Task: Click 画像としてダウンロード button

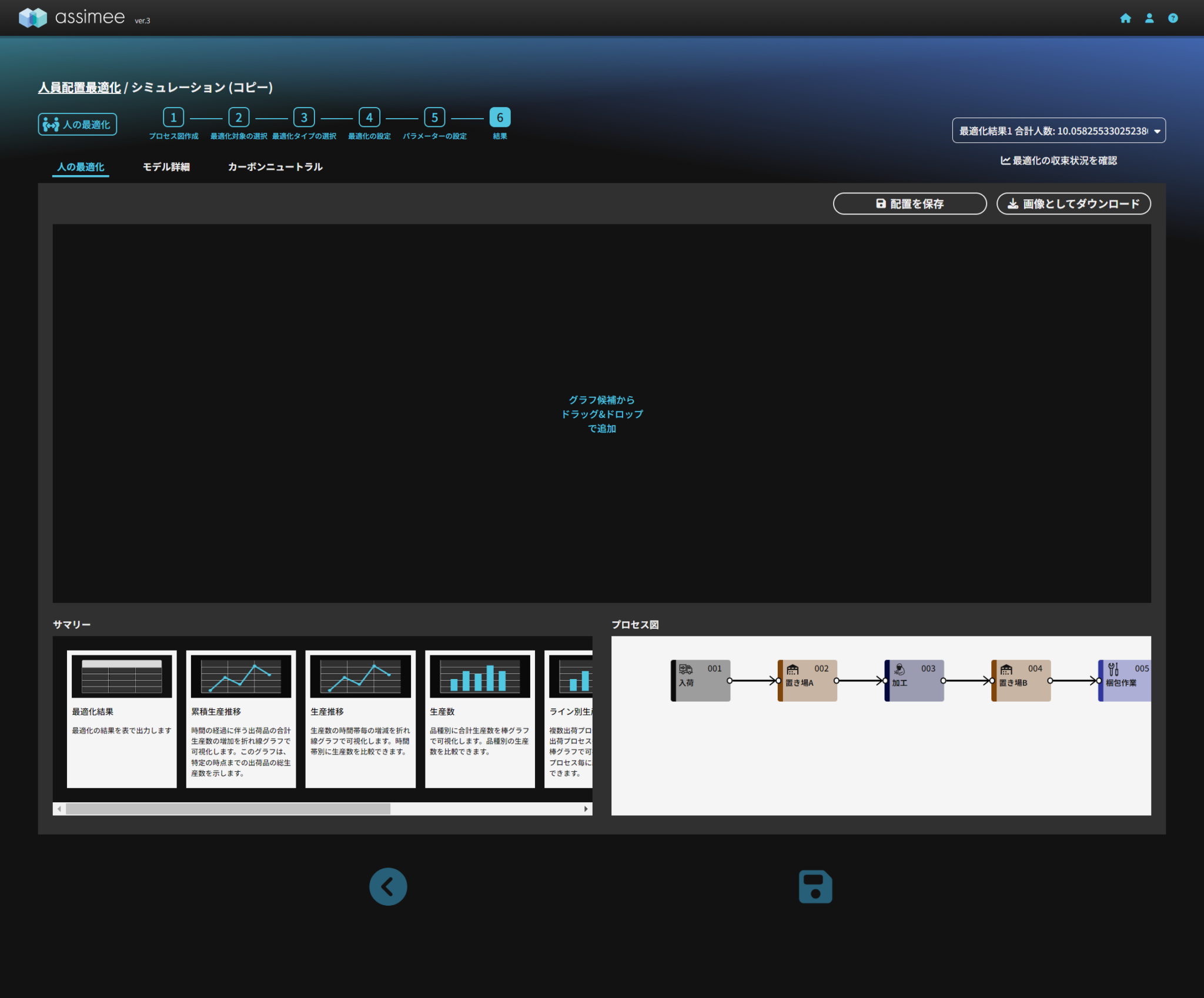Action: (x=1073, y=203)
